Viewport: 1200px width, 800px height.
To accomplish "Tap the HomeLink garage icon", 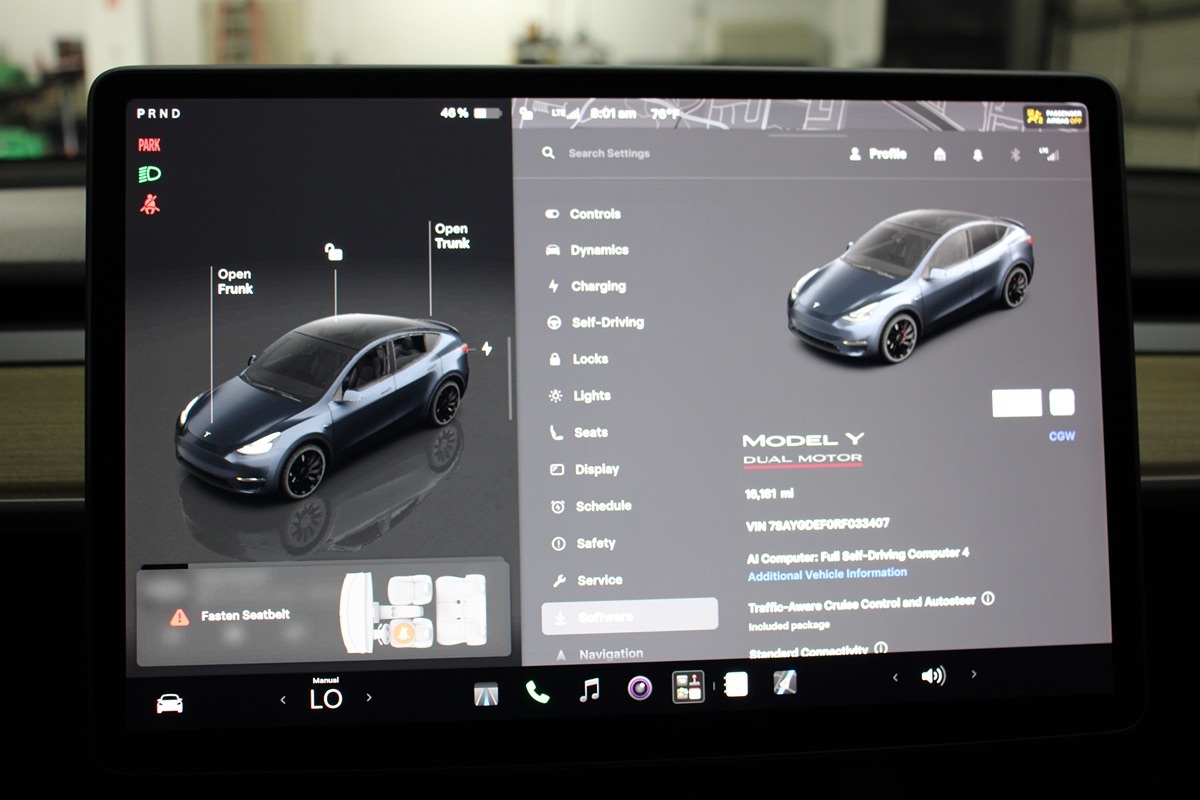I will coord(940,154).
